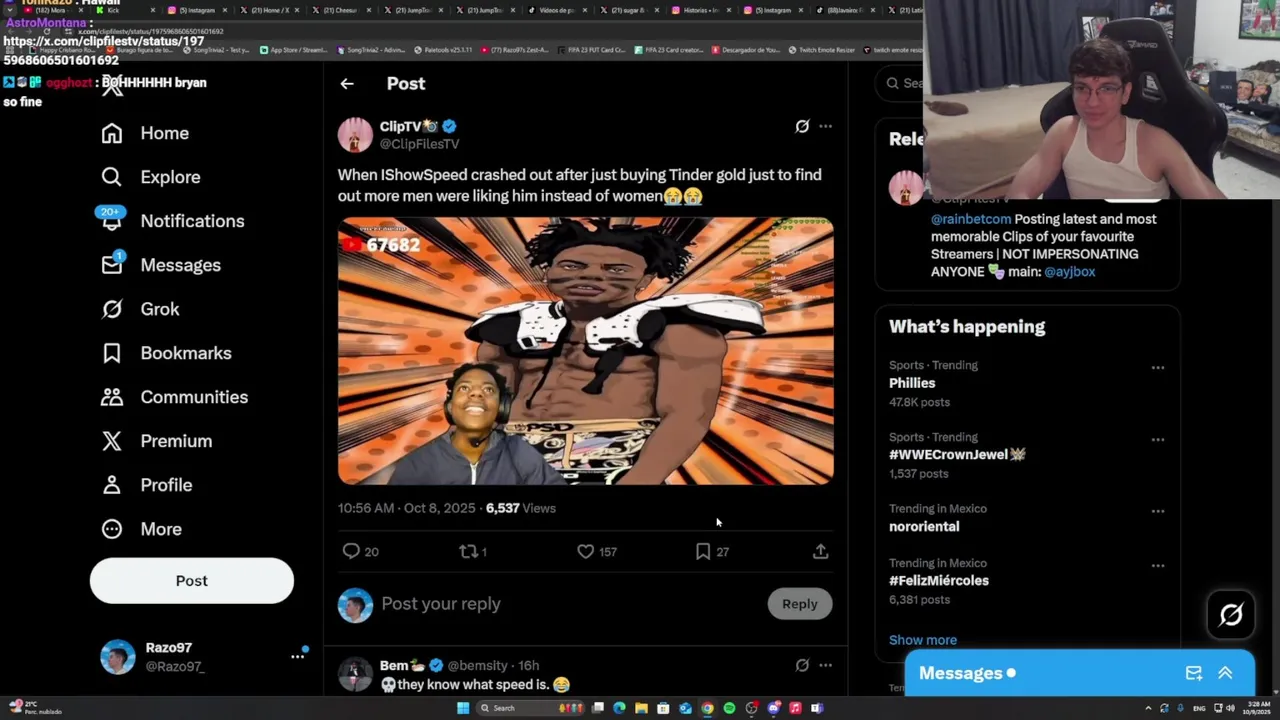Open options for Phillies trend
This screenshot has width=1280, height=720.
pyautogui.click(x=1157, y=368)
